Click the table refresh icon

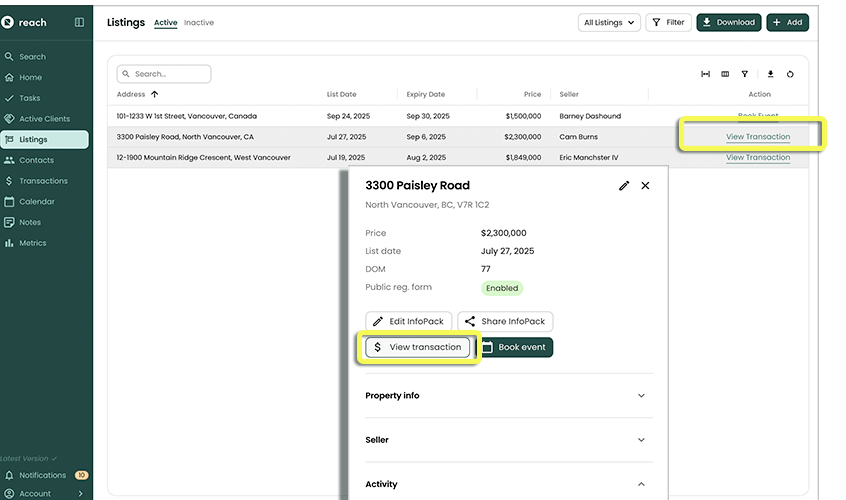(x=790, y=74)
